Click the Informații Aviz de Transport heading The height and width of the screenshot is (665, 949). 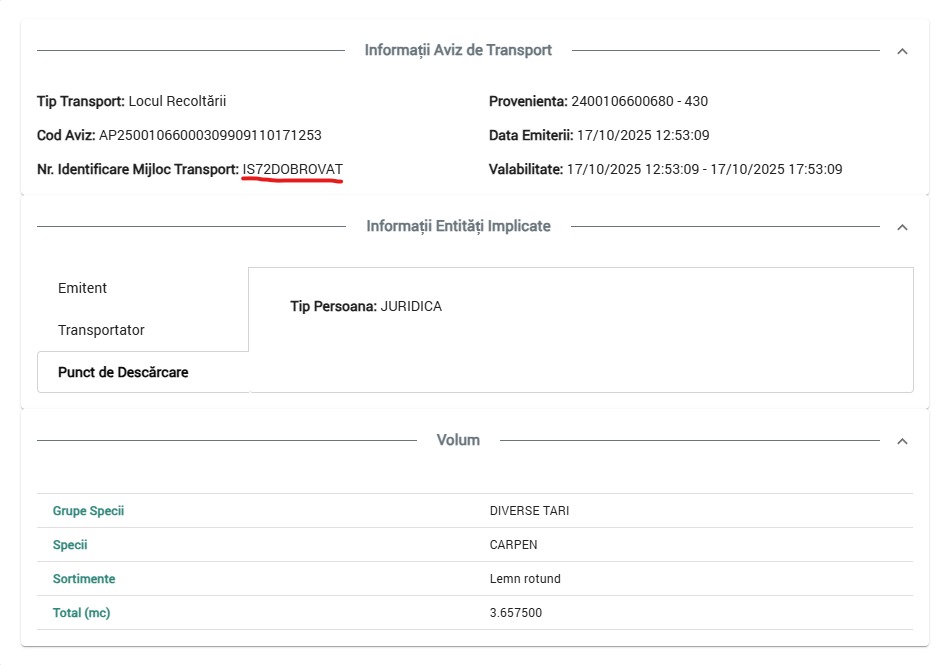(x=458, y=50)
